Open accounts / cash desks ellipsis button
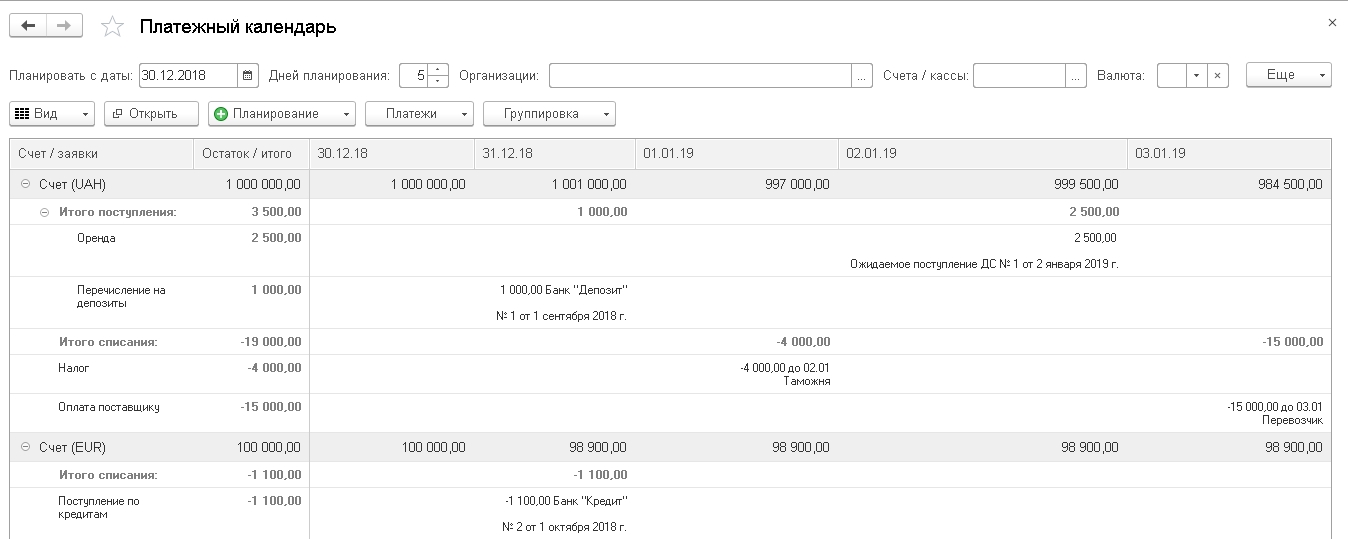The width and height of the screenshot is (1348, 539). tap(1076, 75)
